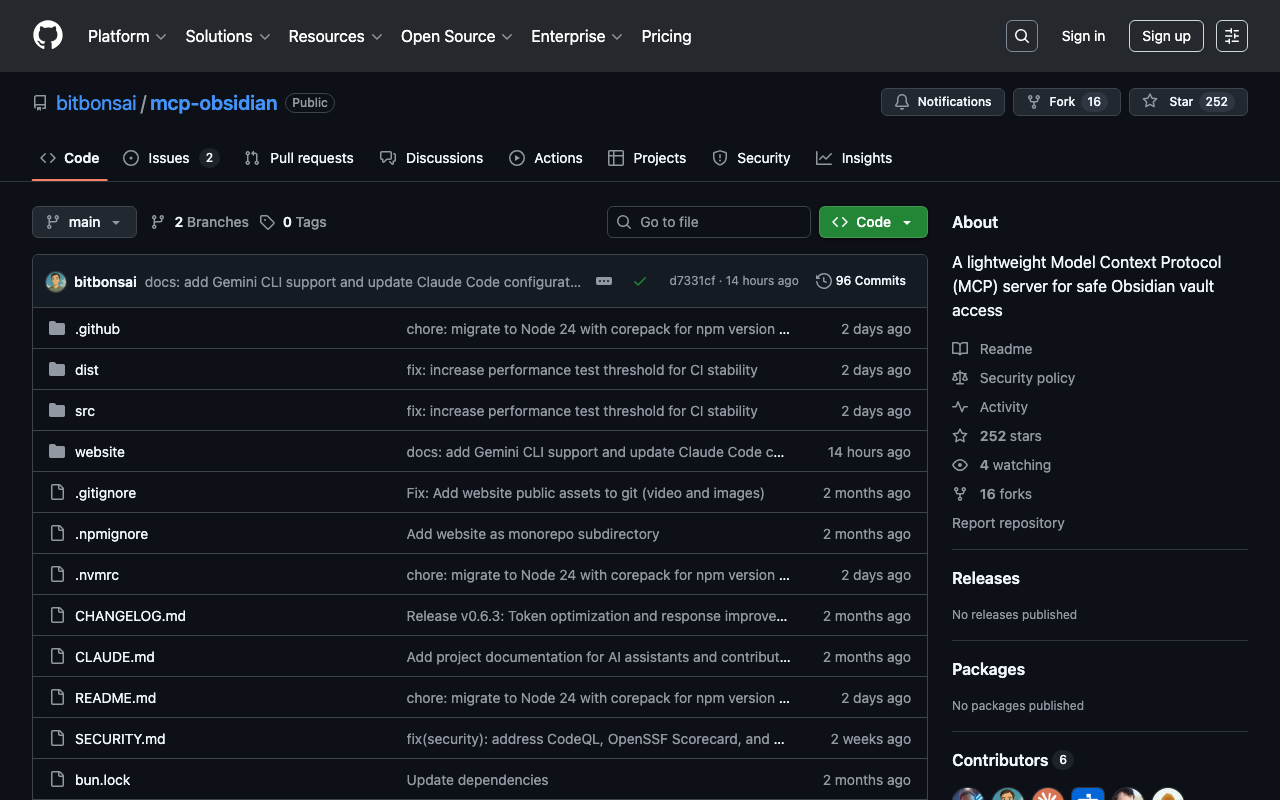1280x800 pixels.
Task: Expand the green Code dropdown
Action: [872, 222]
